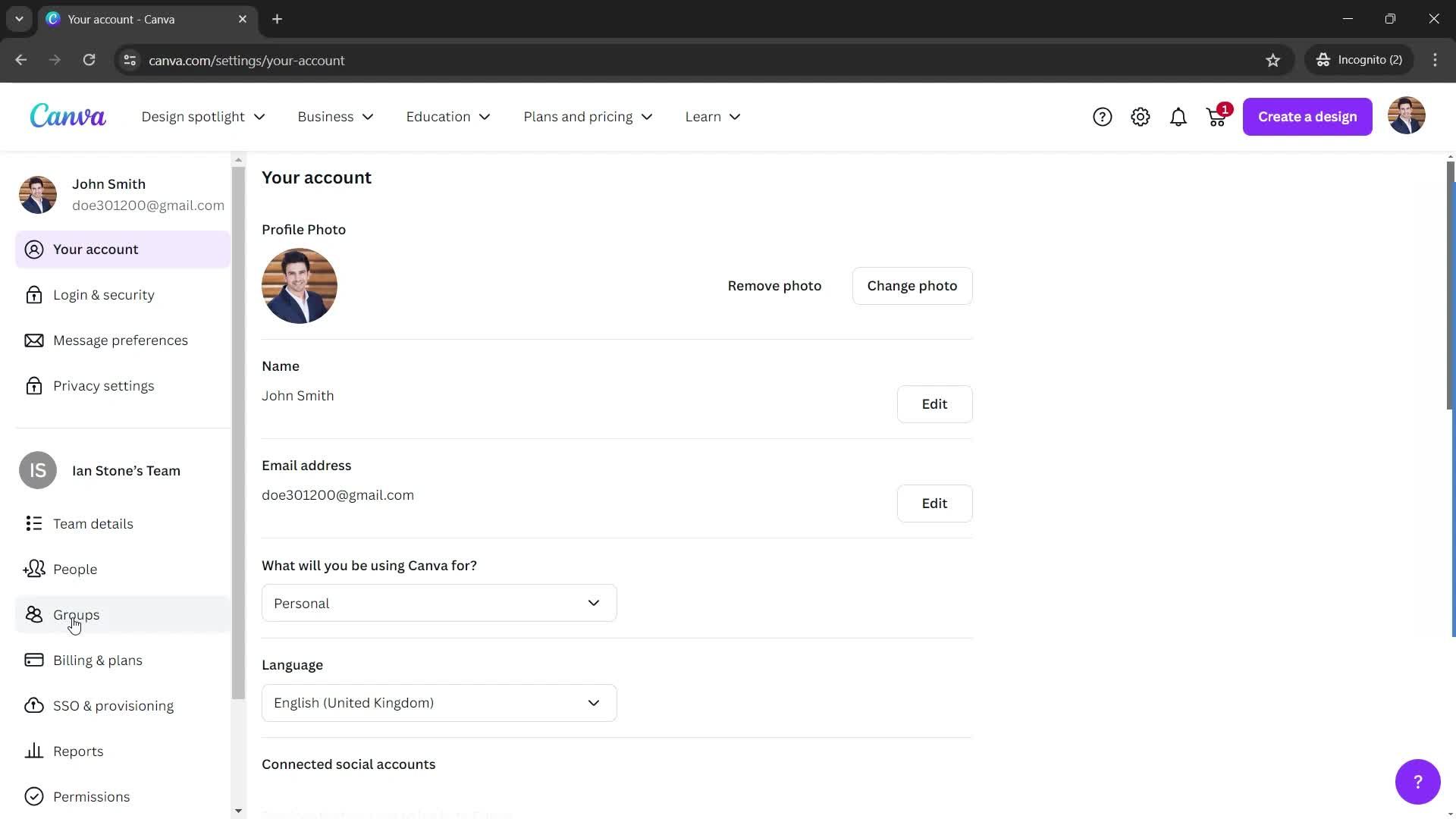Click Billing and plans in sidebar
This screenshot has width=1456, height=819.
(98, 660)
